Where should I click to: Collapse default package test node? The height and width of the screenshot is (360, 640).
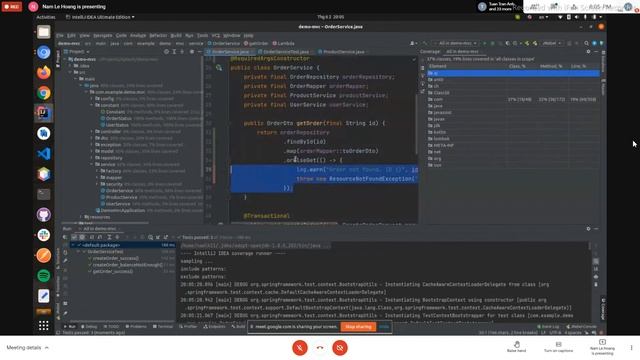point(73,245)
